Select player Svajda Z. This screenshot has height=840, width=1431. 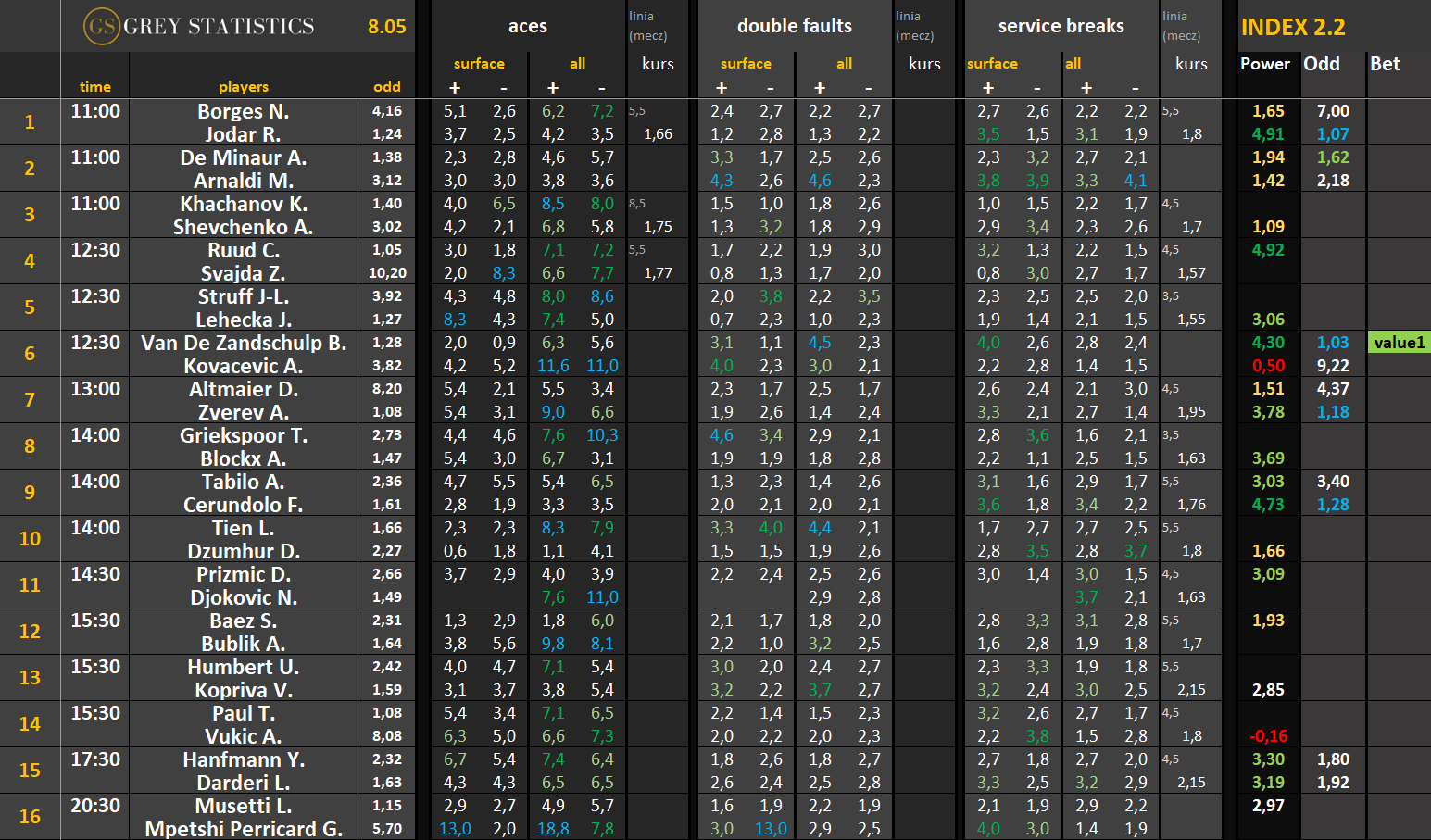point(244,273)
